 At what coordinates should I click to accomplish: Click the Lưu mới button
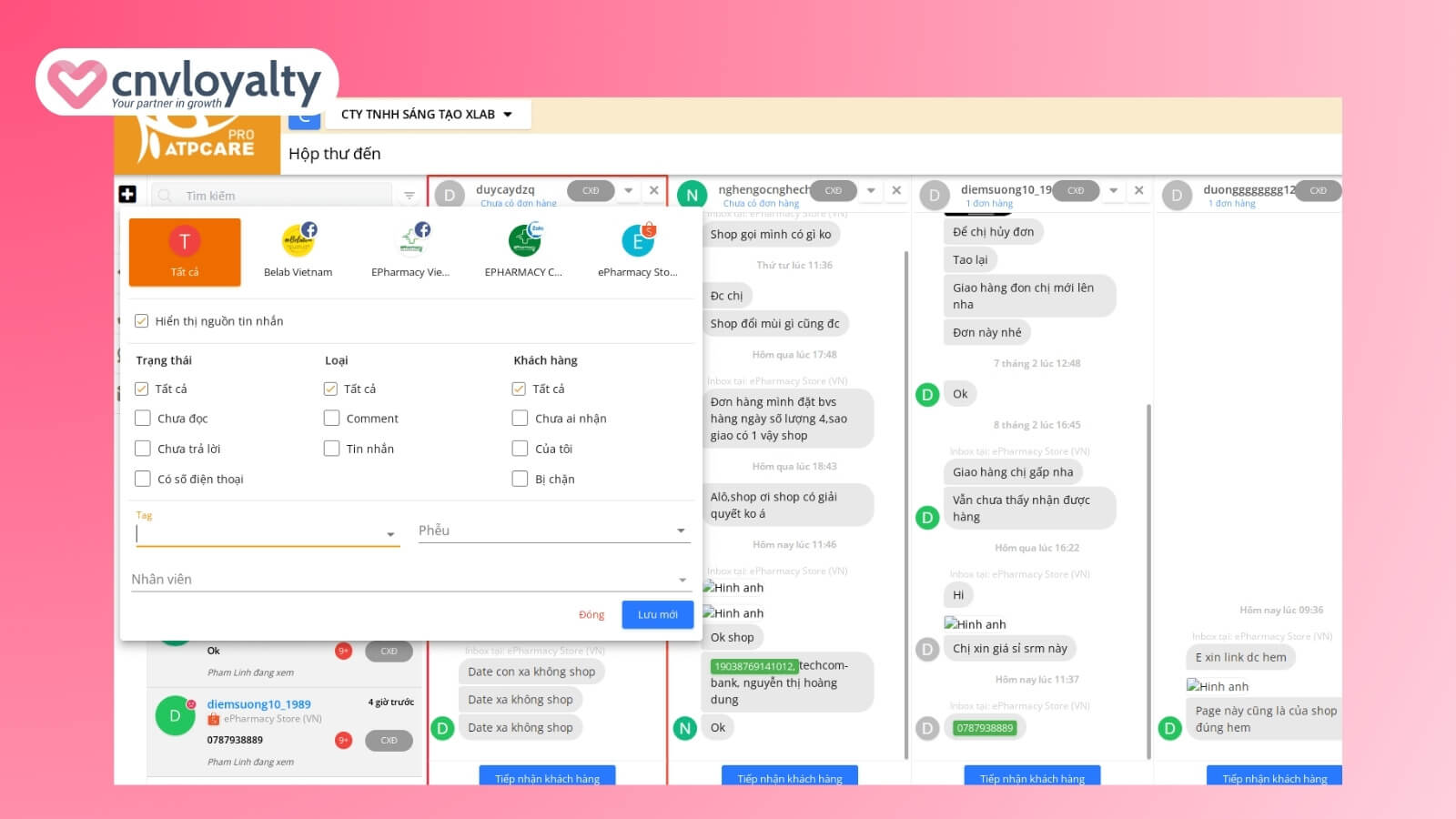coord(657,614)
